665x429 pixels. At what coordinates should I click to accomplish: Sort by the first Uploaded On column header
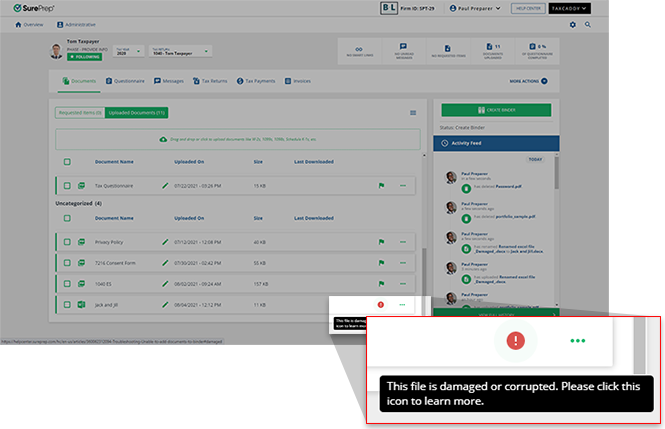point(189,162)
